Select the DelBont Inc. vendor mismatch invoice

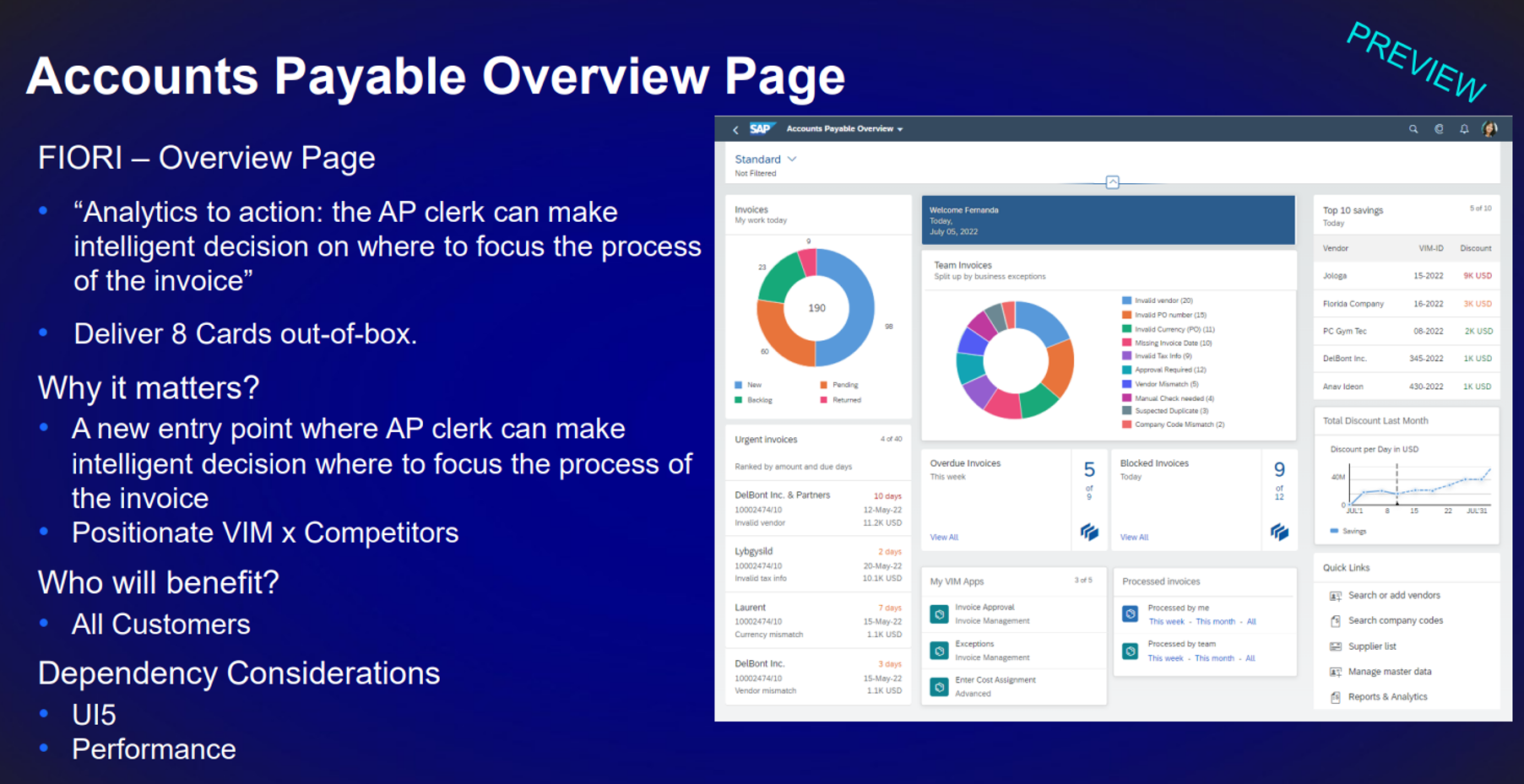(x=817, y=677)
